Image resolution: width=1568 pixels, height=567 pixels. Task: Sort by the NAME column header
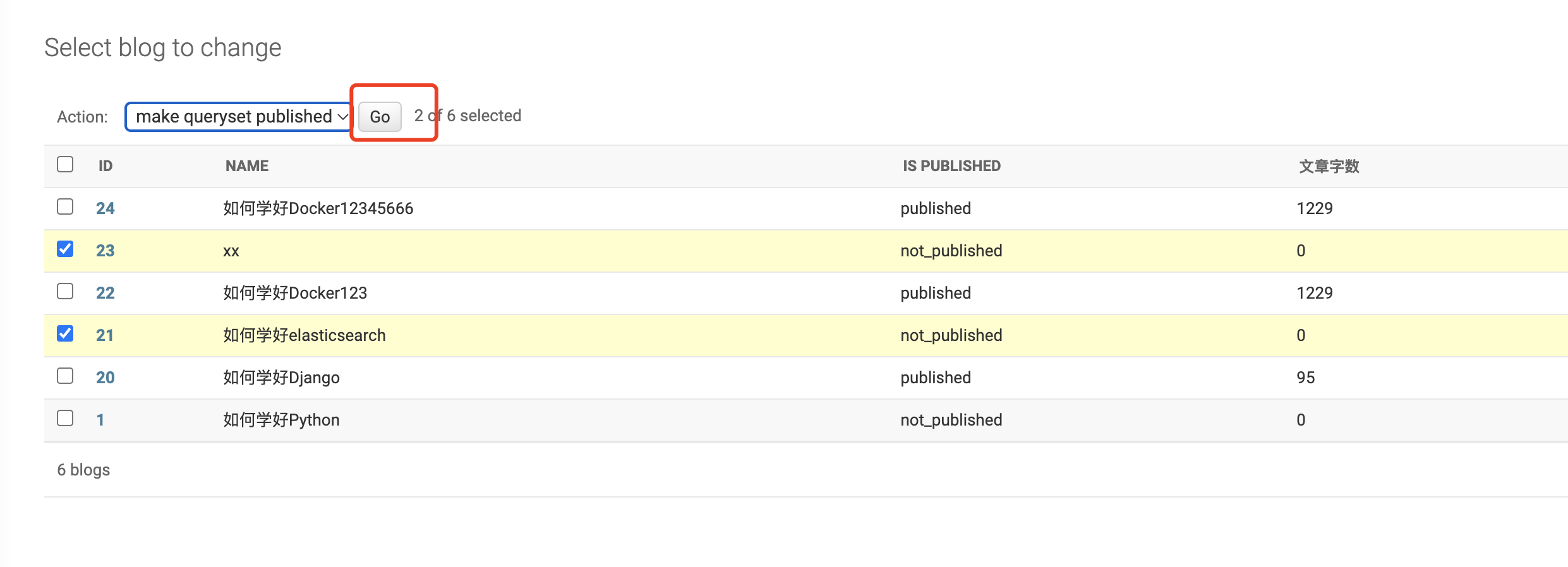247,166
